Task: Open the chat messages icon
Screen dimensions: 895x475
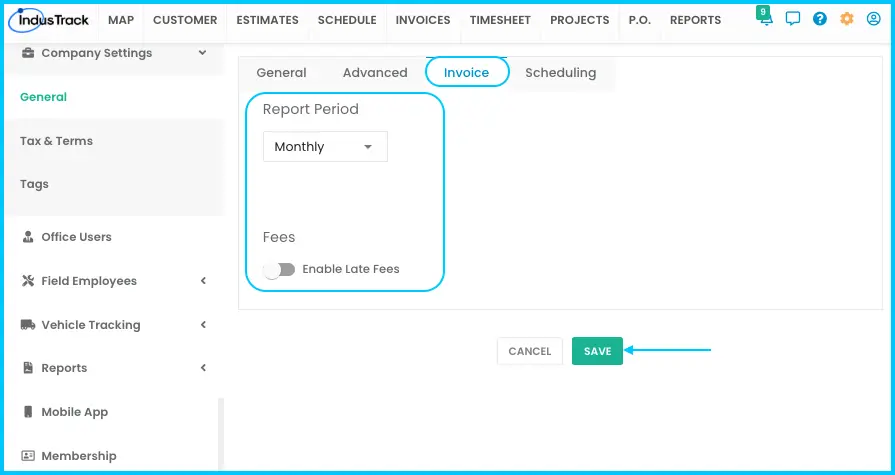Action: (792, 19)
